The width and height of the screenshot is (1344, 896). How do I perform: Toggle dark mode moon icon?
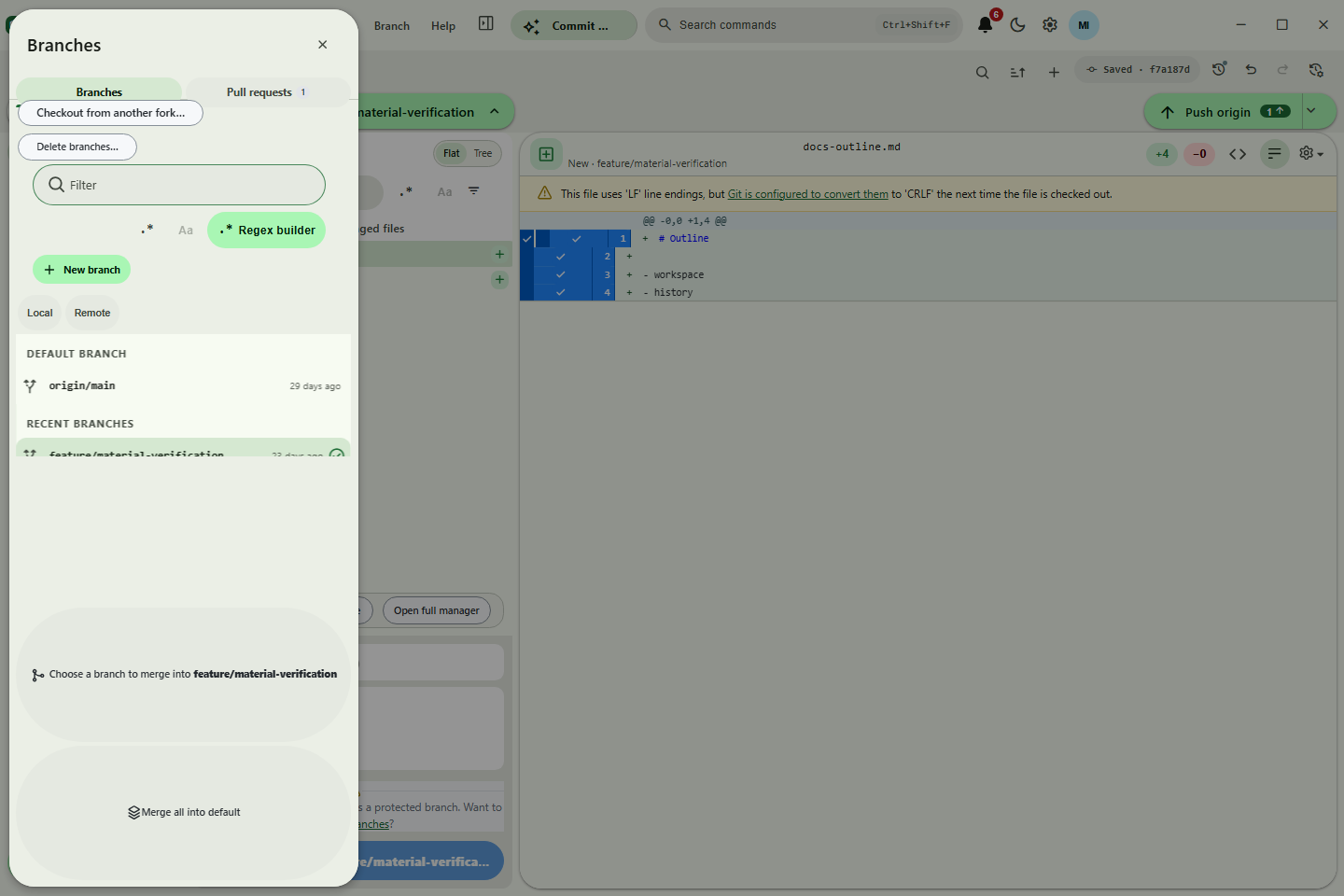[1017, 25]
